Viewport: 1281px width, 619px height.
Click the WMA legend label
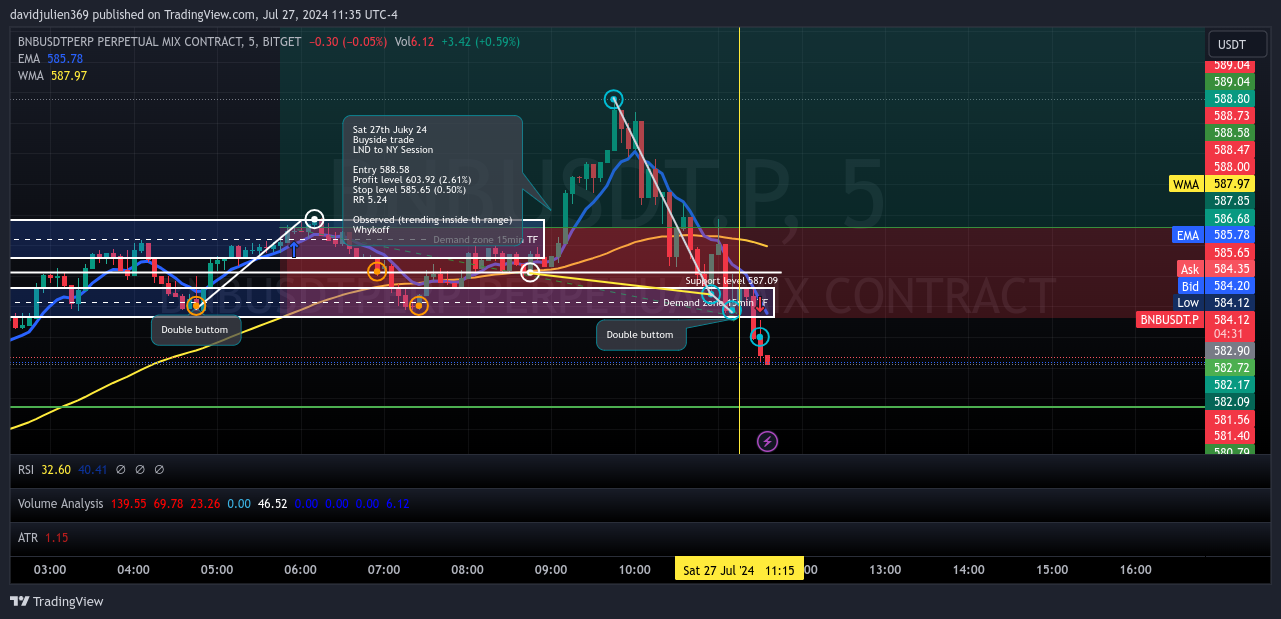click(30, 76)
